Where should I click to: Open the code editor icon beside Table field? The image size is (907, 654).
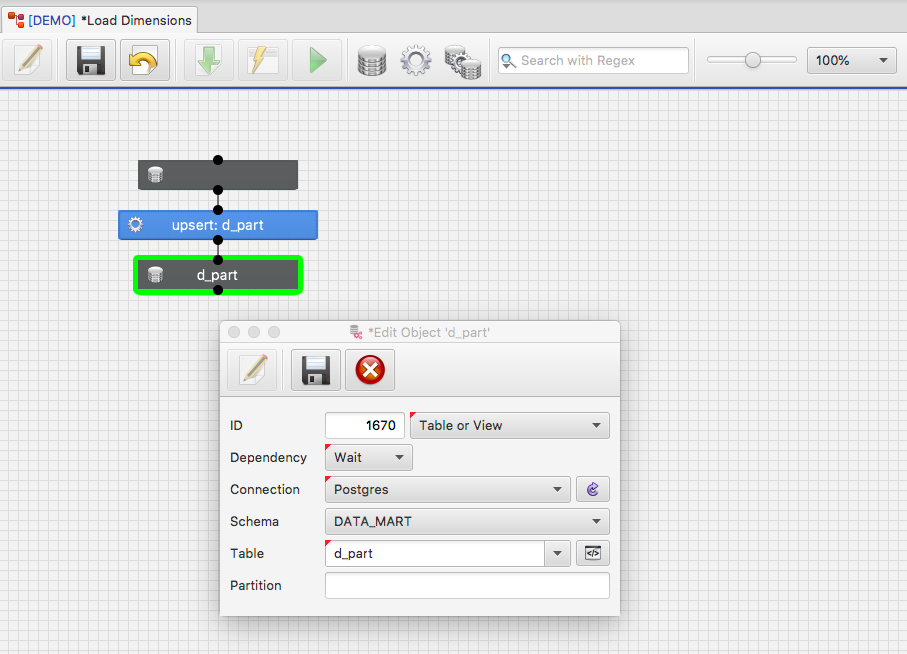pos(592,553)
